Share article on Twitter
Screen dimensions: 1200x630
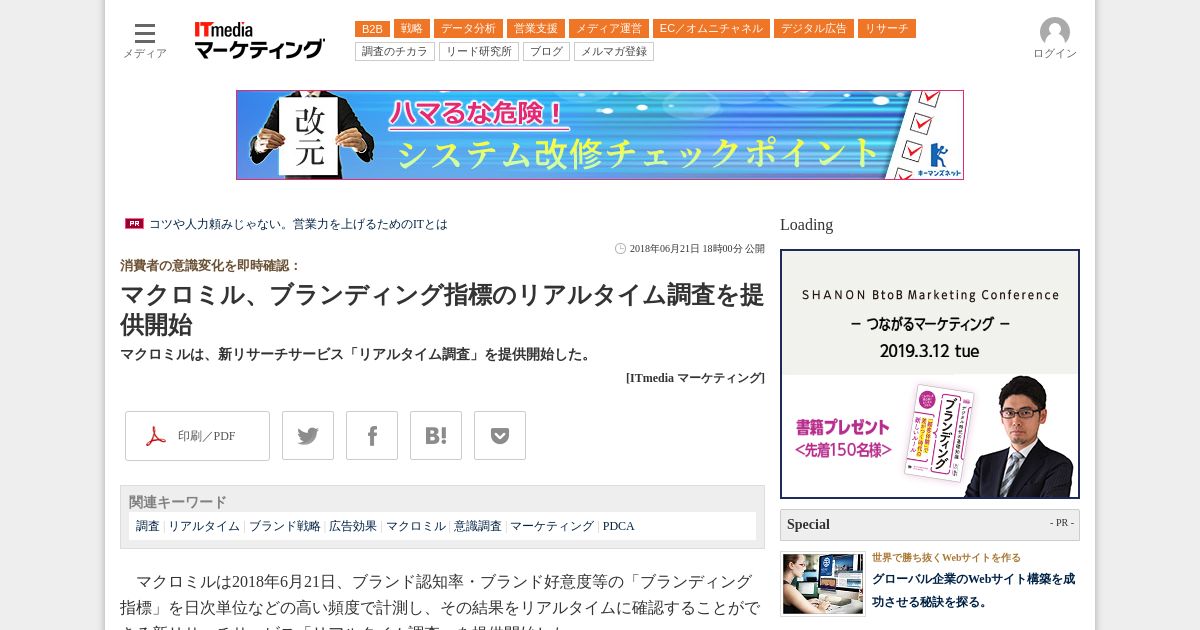[x=308, y=436]
